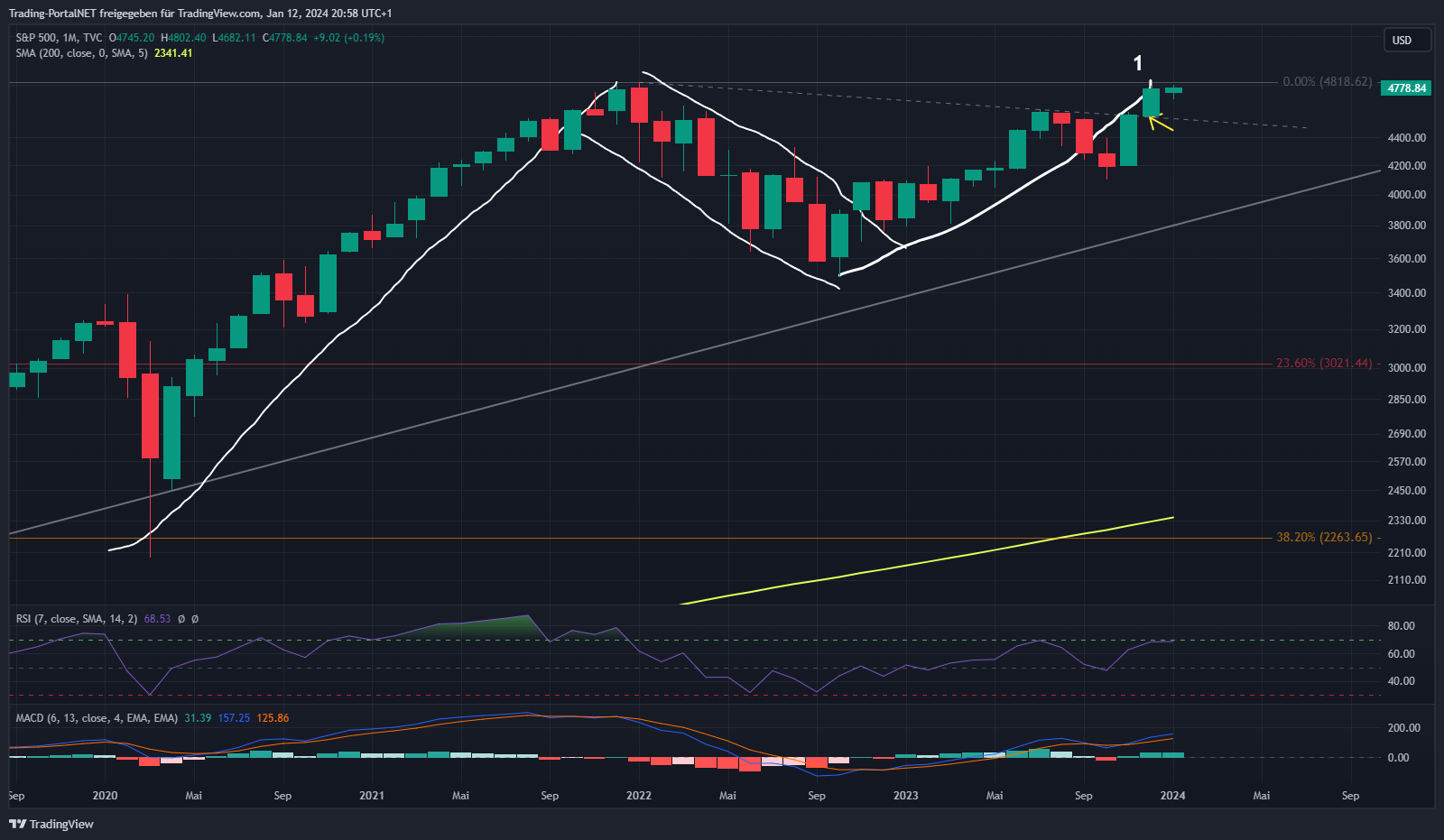Click the open value O4745.20
Image resolution: width=1444 pixels, height=840 pixels.
pyautogui.click(x=132, y=38)
